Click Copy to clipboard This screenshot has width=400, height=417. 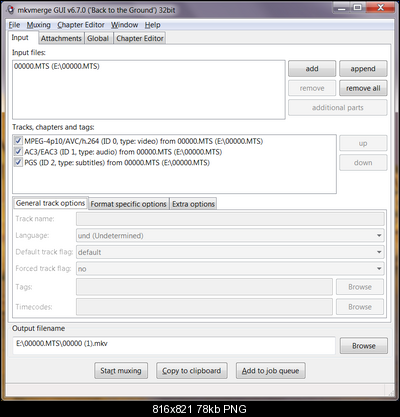pyautogui.click(x=192, y=371)
